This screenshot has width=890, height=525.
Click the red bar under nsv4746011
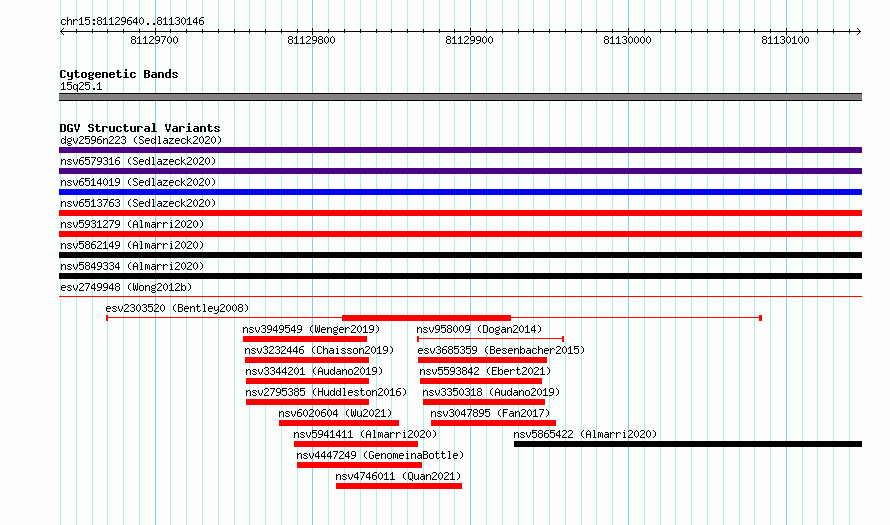[x=399, y=486]
